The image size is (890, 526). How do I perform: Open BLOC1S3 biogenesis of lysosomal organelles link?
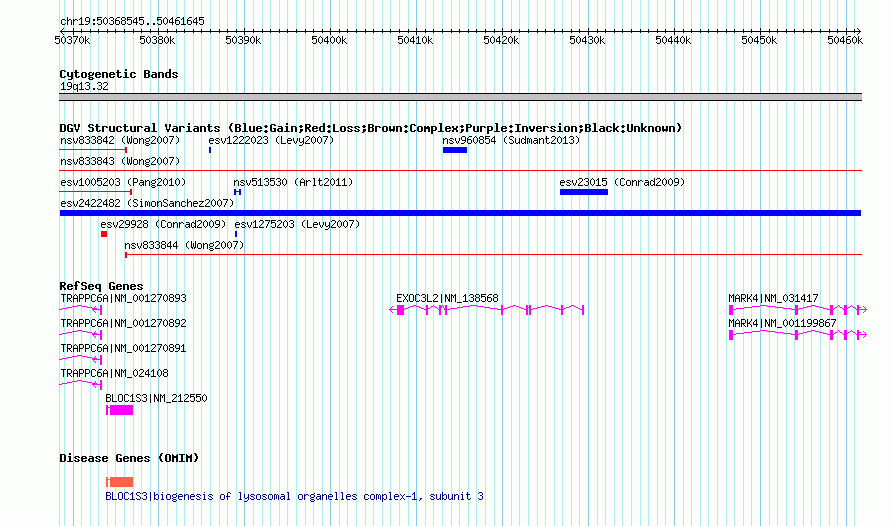[294, 496]
